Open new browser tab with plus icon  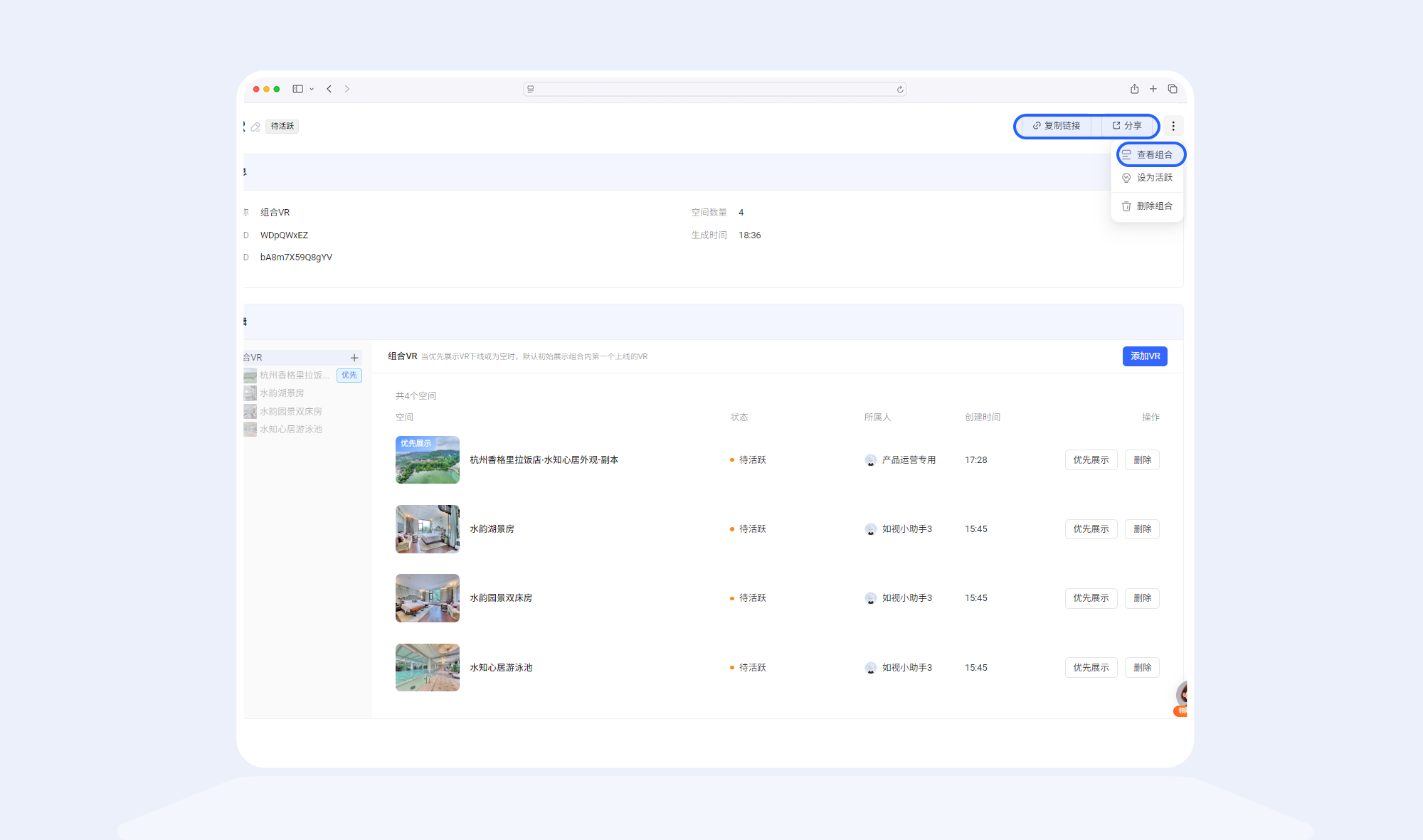coord(1153,89)
